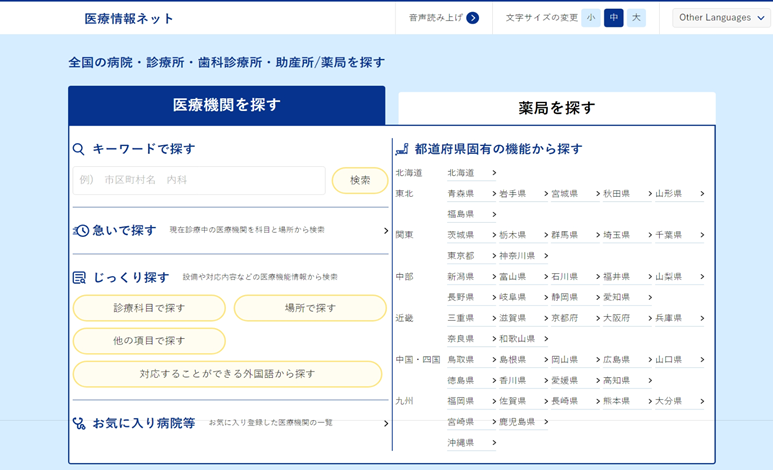Select the 岐阜県 prefecture link

(524, 297)
